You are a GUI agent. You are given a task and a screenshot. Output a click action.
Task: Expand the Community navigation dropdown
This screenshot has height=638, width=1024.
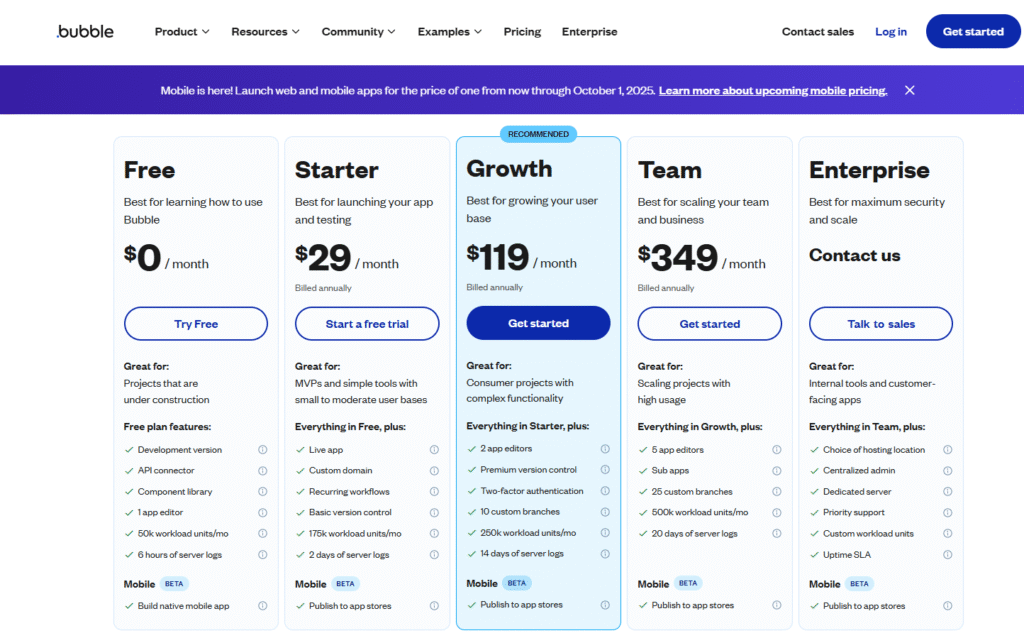click(x=358, y=32)
